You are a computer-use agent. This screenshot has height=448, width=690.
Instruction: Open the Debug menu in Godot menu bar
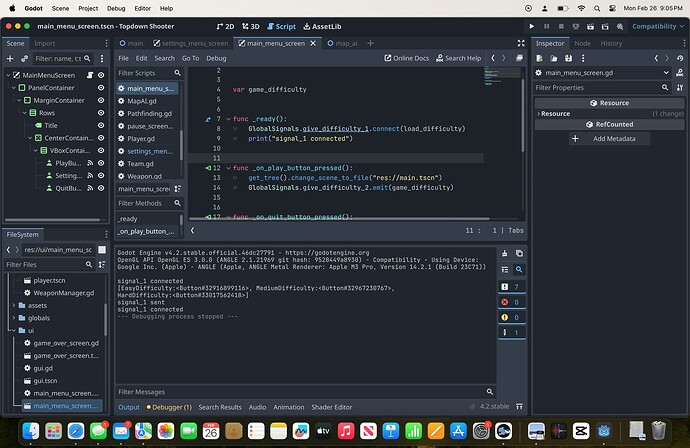116,8
